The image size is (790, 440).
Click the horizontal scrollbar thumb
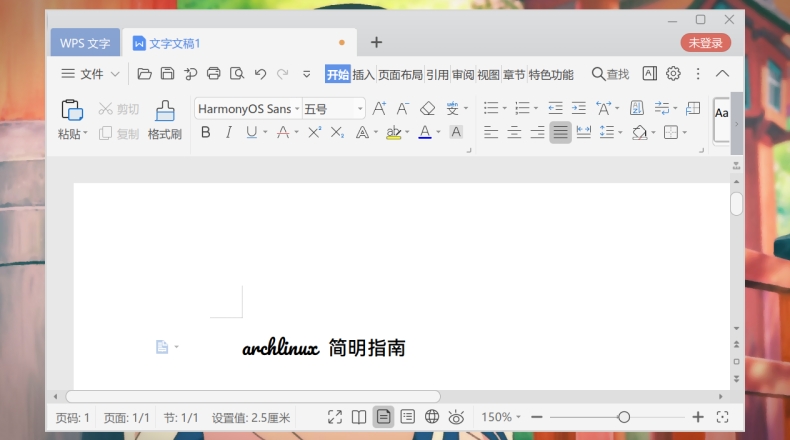[x=253, y=397]
